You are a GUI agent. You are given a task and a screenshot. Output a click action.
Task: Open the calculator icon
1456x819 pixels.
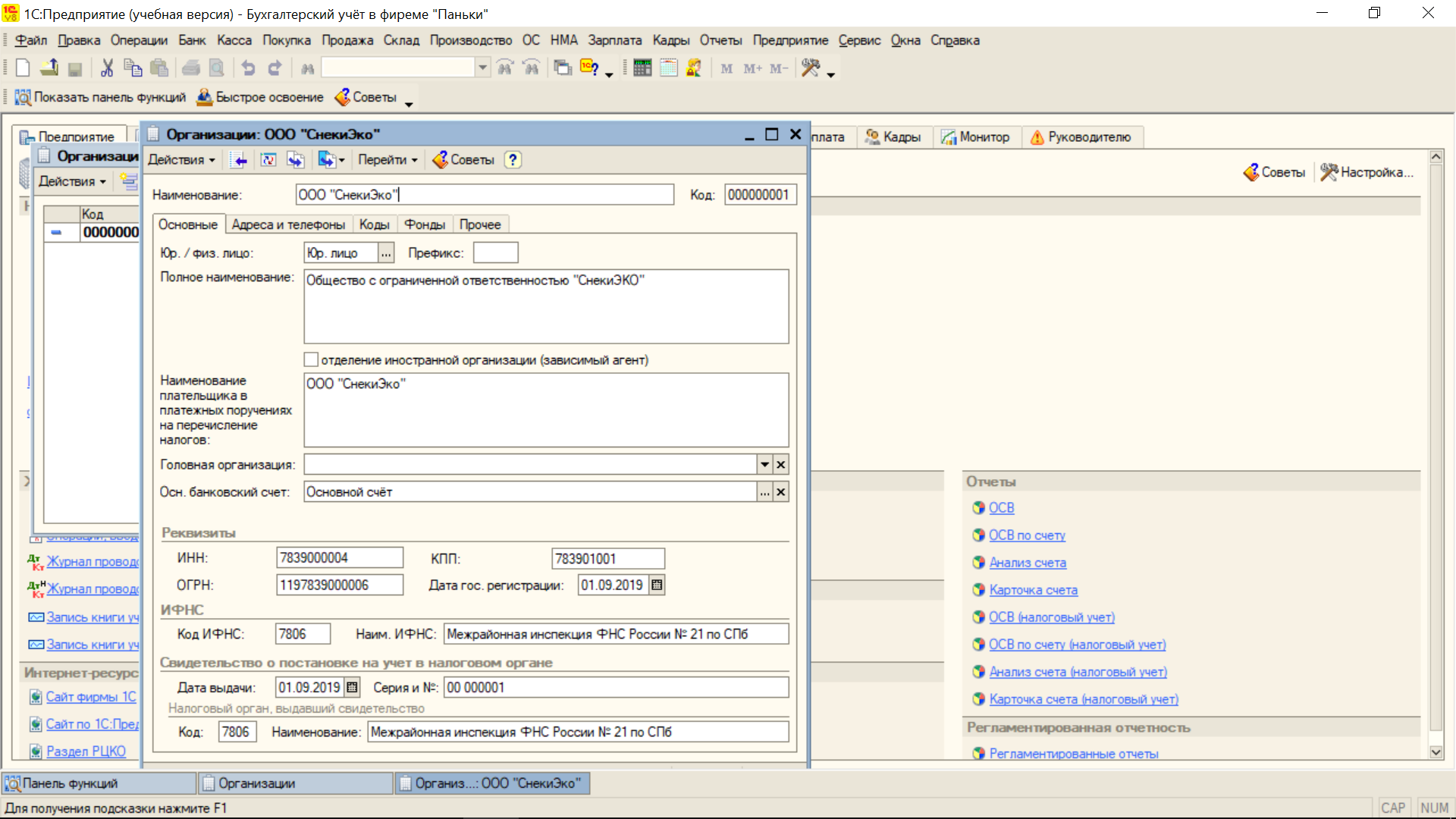[642, 68]
